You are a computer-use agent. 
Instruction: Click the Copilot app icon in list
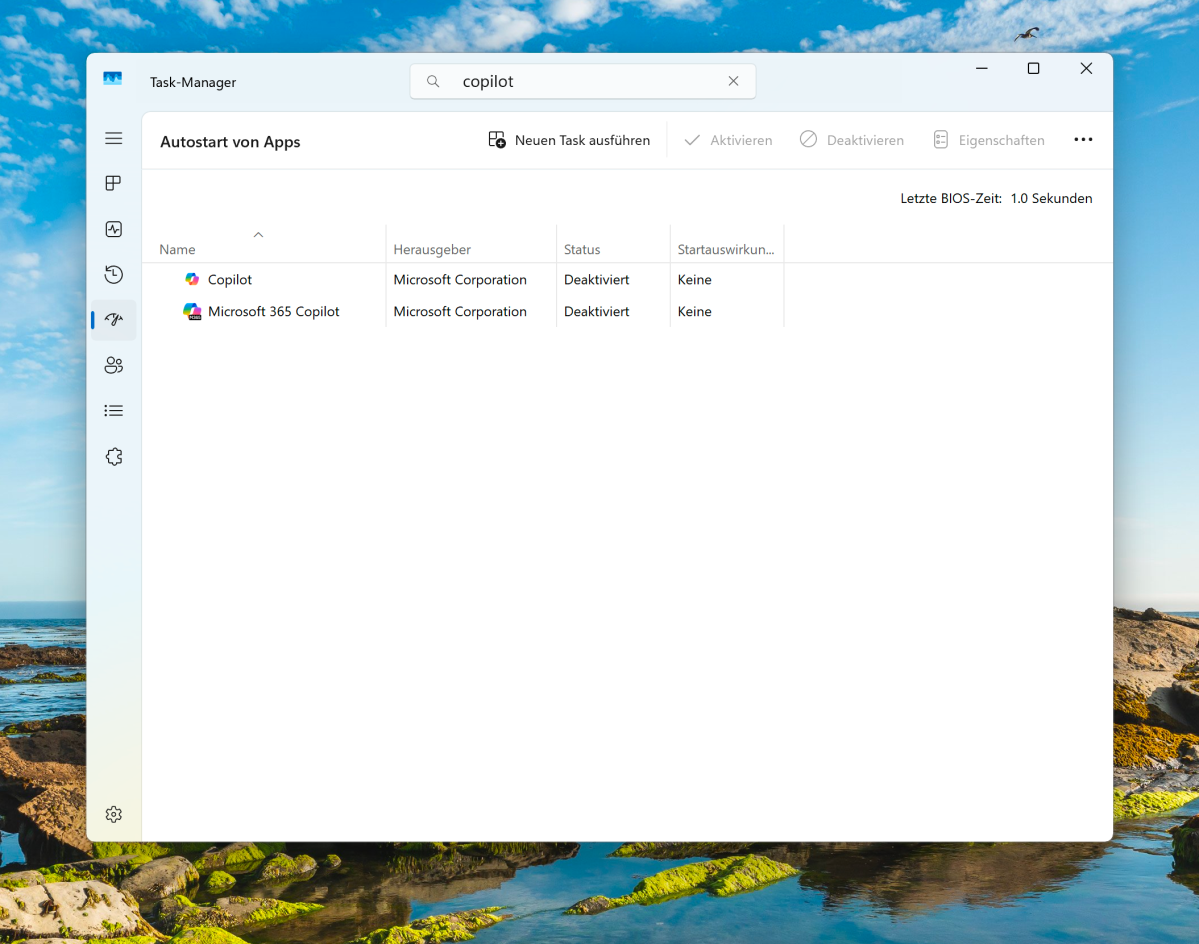[192, 280]
